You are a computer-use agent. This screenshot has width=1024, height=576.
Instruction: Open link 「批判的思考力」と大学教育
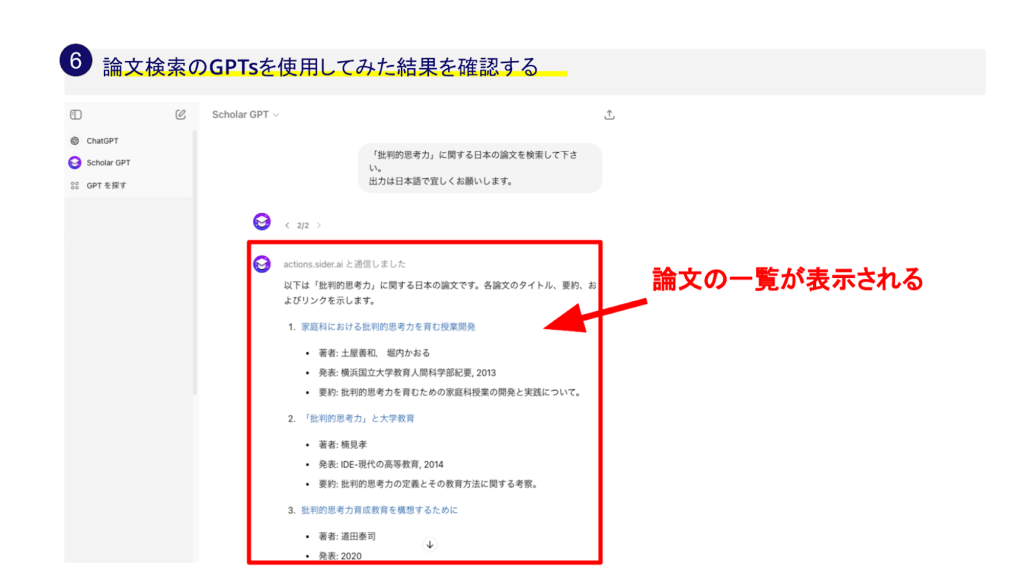click(x=357, y=418)
